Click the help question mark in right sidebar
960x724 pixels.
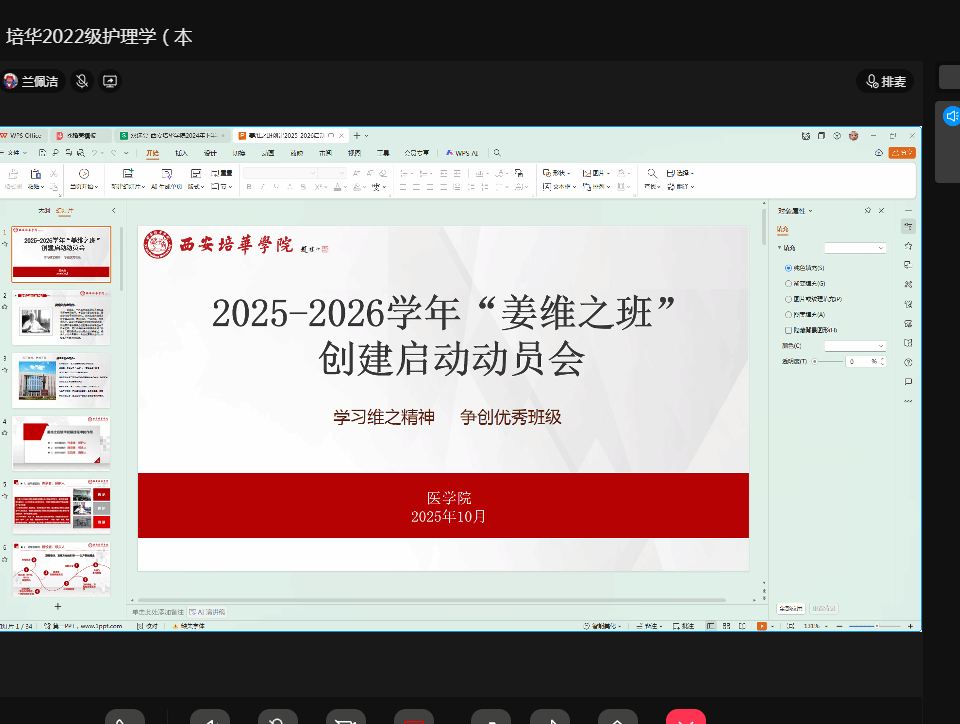pyautogui.click(x=908, y=362)
